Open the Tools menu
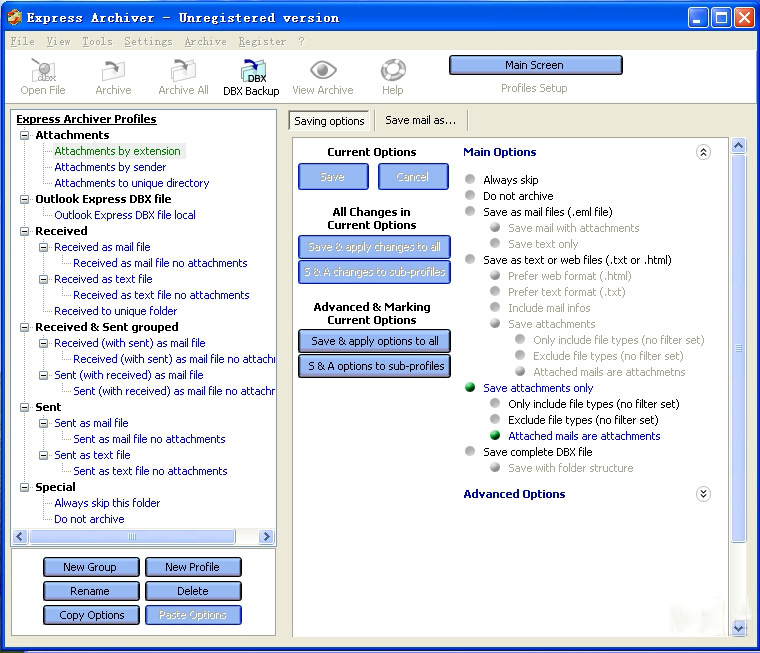The height and width of the screenshot is (653, 760). point(97,42)
